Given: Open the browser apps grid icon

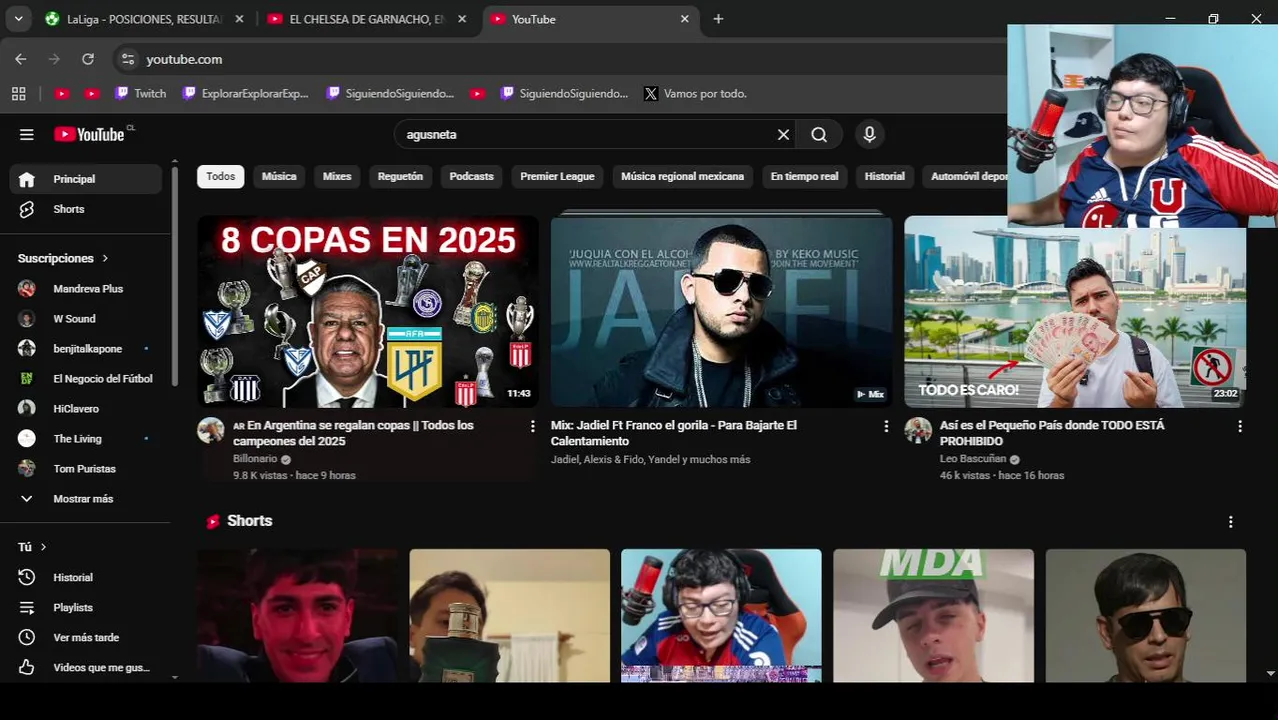Looking at the screenshot, I should pos(18,93).
